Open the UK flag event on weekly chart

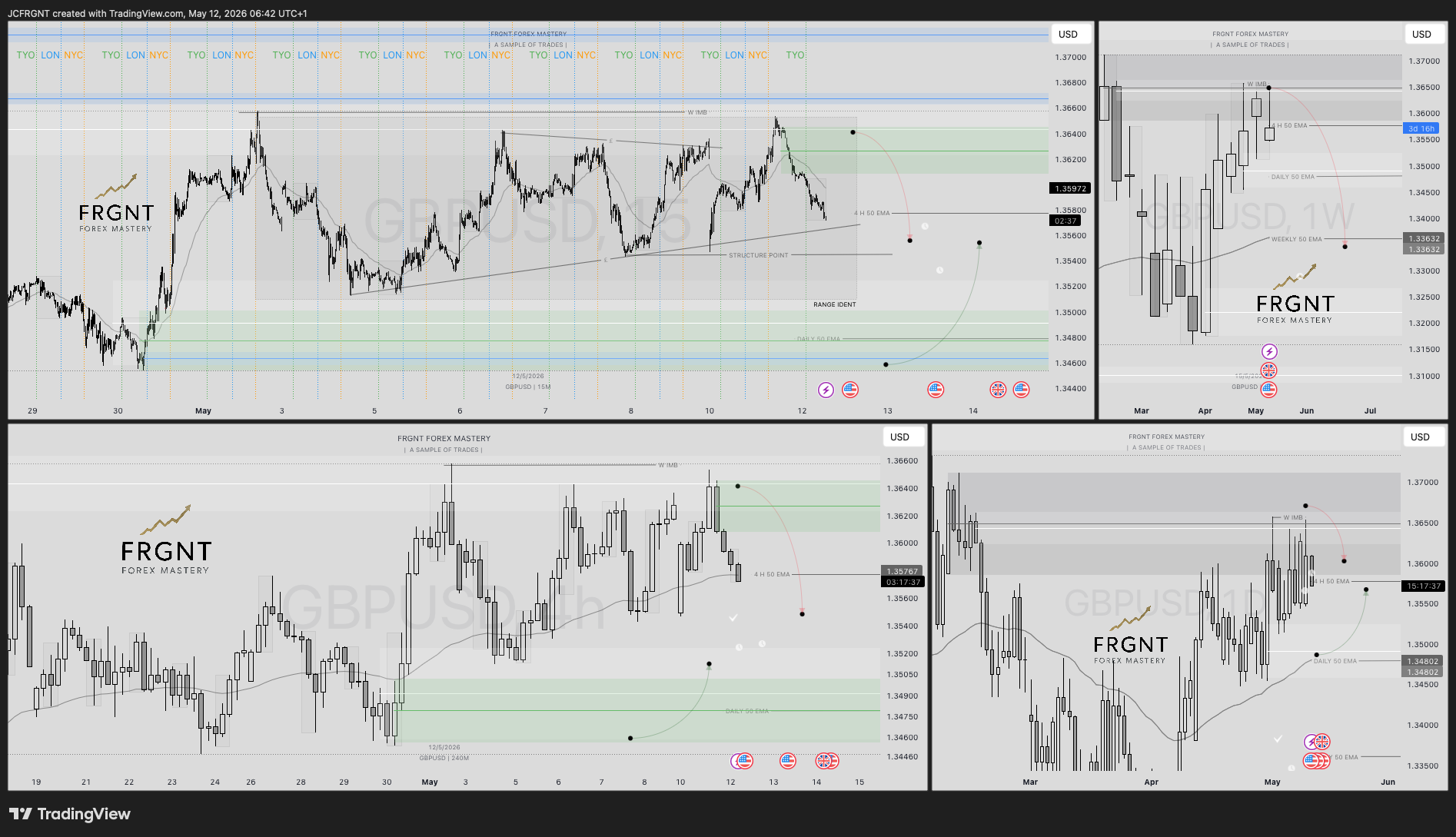1269,370
